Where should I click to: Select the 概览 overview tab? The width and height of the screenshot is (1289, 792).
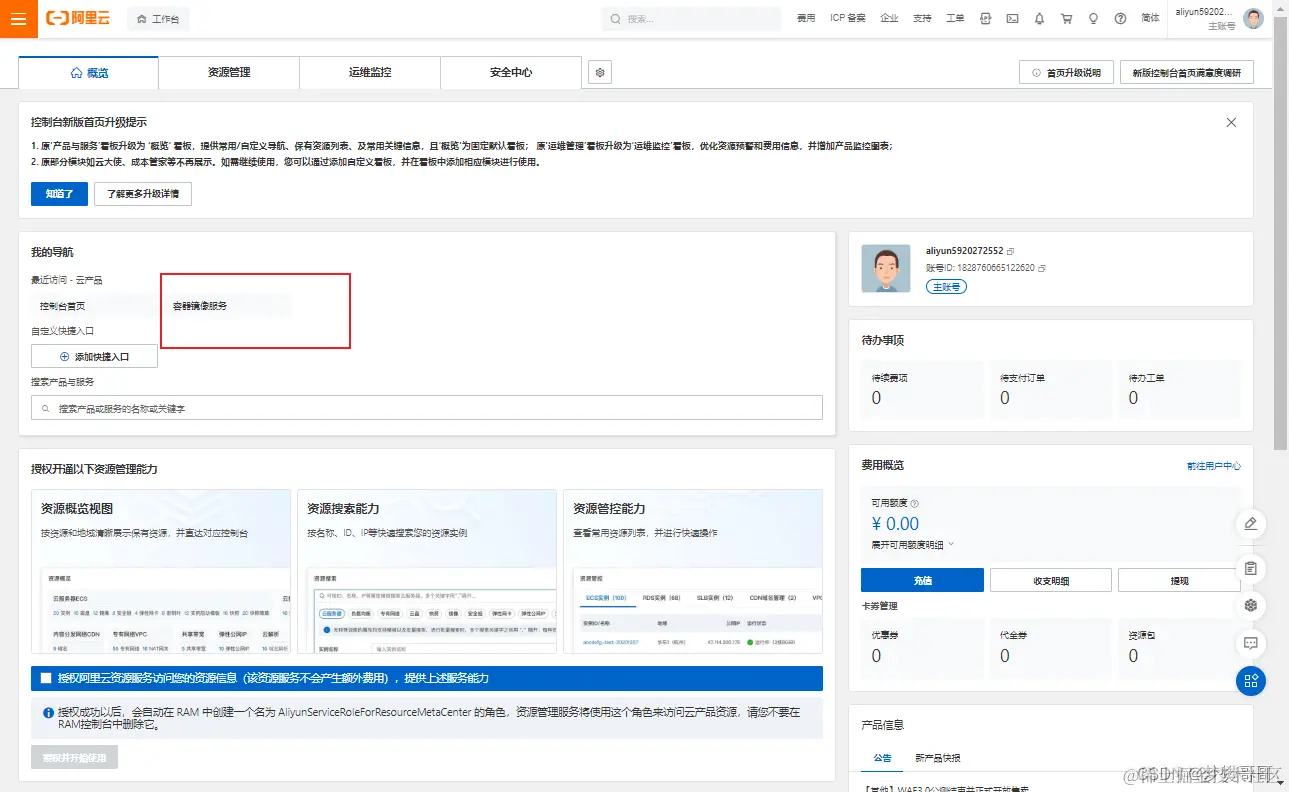point(88,72)
